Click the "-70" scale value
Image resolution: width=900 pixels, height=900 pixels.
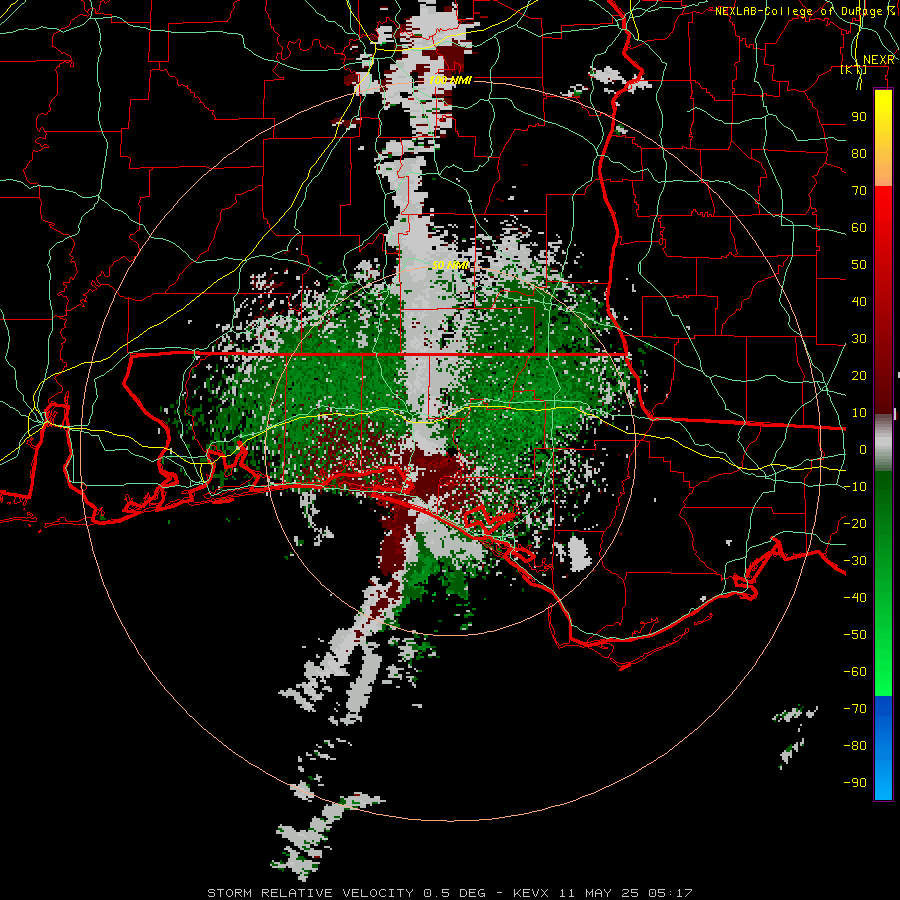click(x=855, y=708)
